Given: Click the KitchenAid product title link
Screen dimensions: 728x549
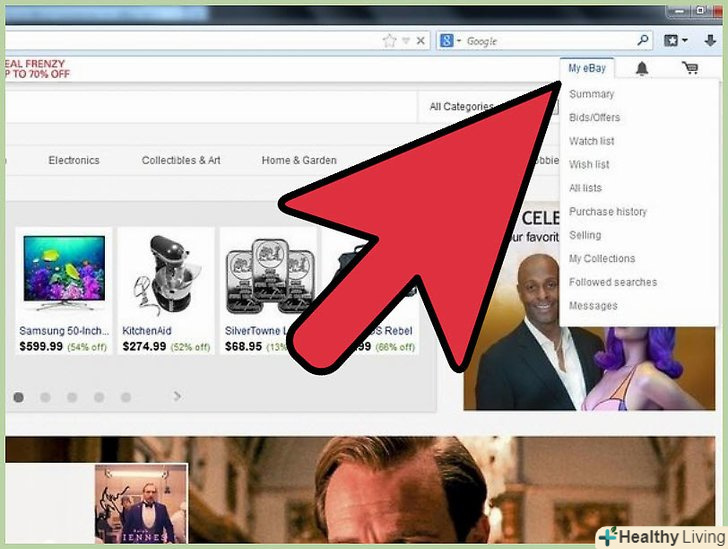Looking at the screenshot, I should coord(147,331).
